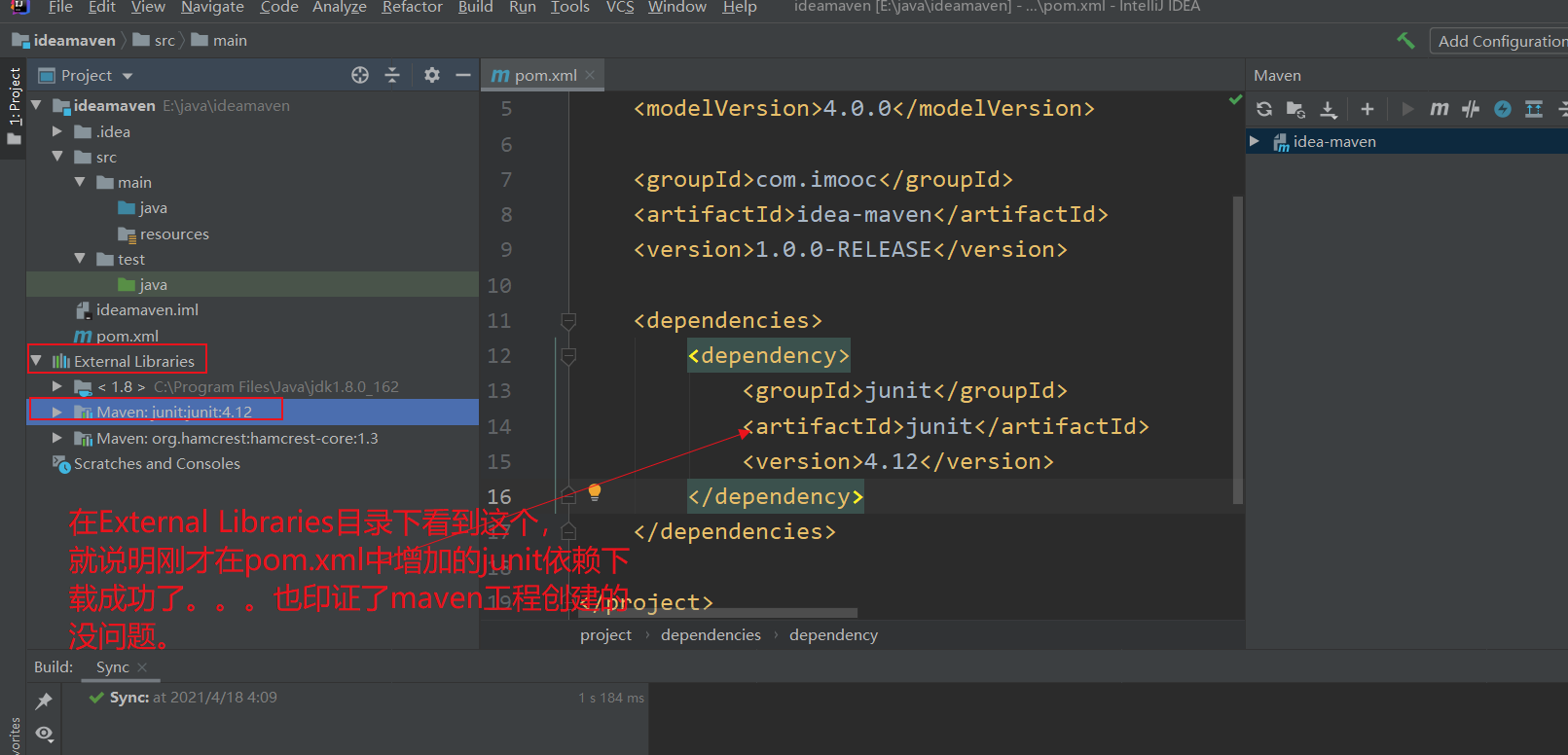This screenshot has height=755, width=1568.
Task: Click the build hammer icon
Action: 1405,40
